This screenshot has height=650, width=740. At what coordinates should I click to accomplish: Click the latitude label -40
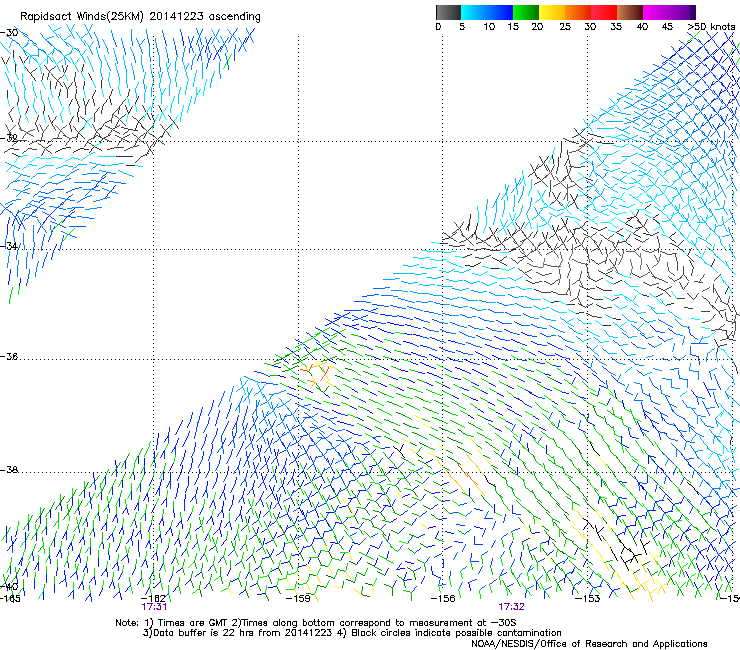[9, 587]
